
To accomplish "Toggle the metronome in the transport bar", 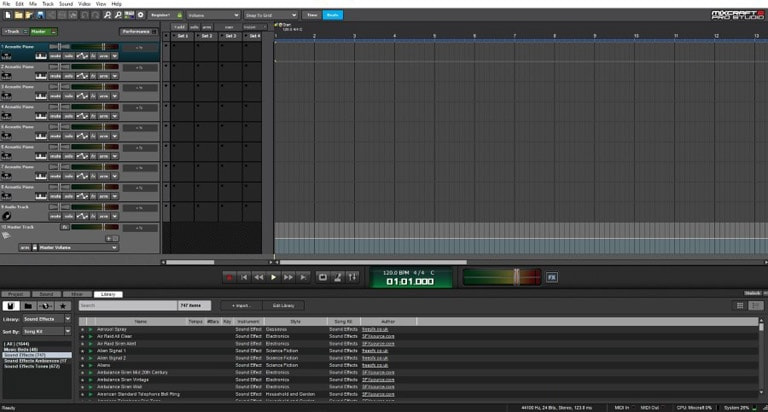I will pyautogui.click(x=337, y=277).
